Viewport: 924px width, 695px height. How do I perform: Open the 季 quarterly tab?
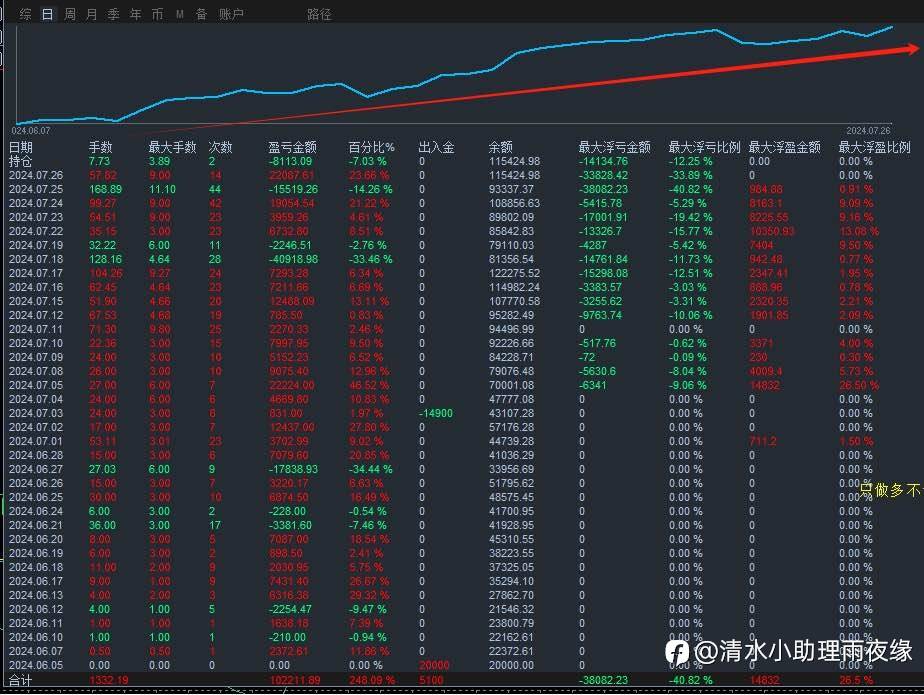pos(113,14)
